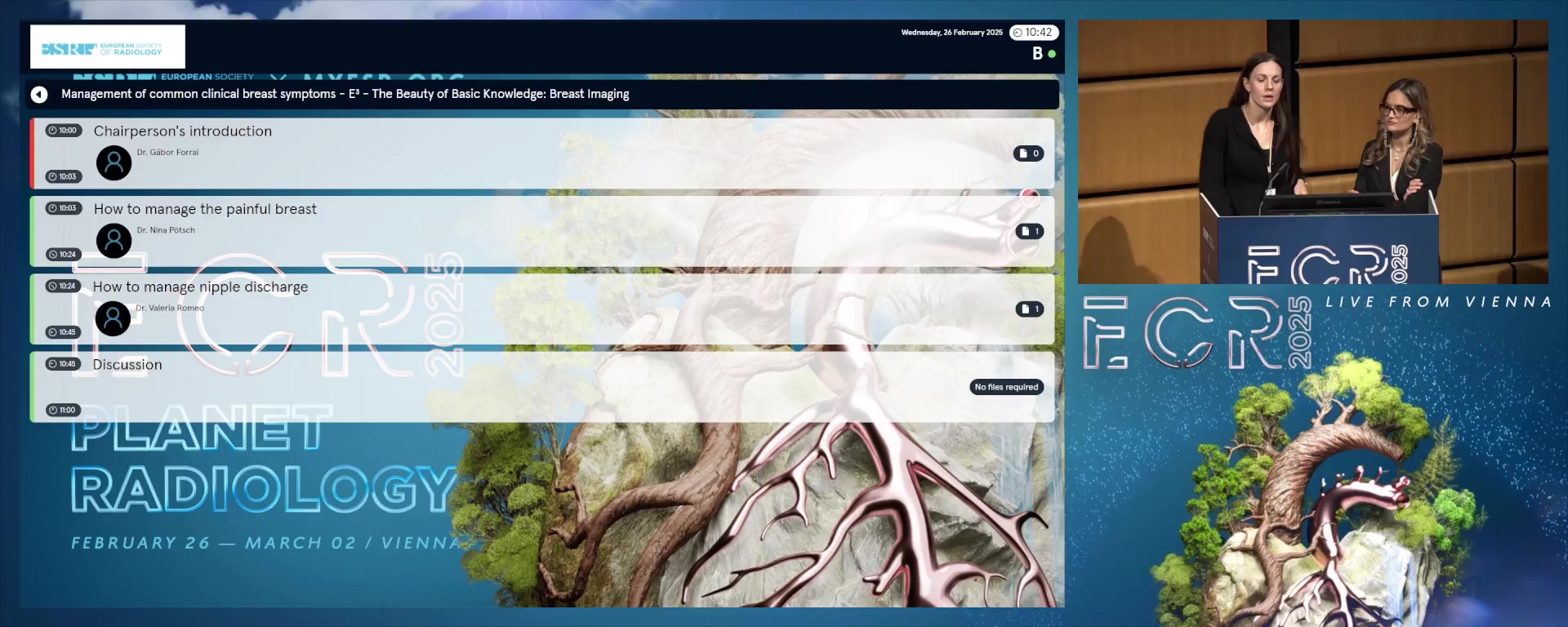The image size is (1568, 627).
Task: Select How to manage the painful breast
Action: (x=542, y=231)
